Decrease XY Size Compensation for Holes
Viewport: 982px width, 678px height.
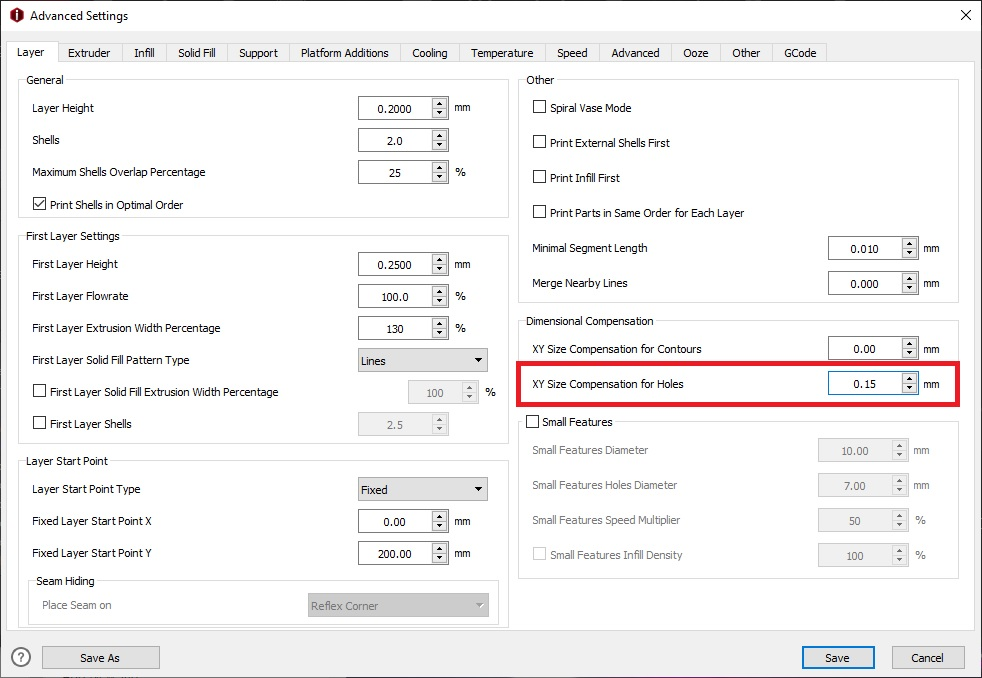[908, 389]
